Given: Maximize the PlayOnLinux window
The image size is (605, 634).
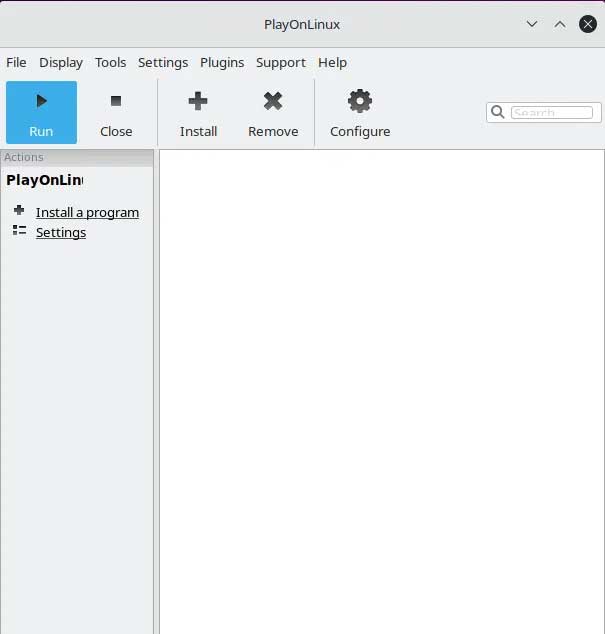Looking at the screenshot, I should pyautogui.click(x=560, y=24).
